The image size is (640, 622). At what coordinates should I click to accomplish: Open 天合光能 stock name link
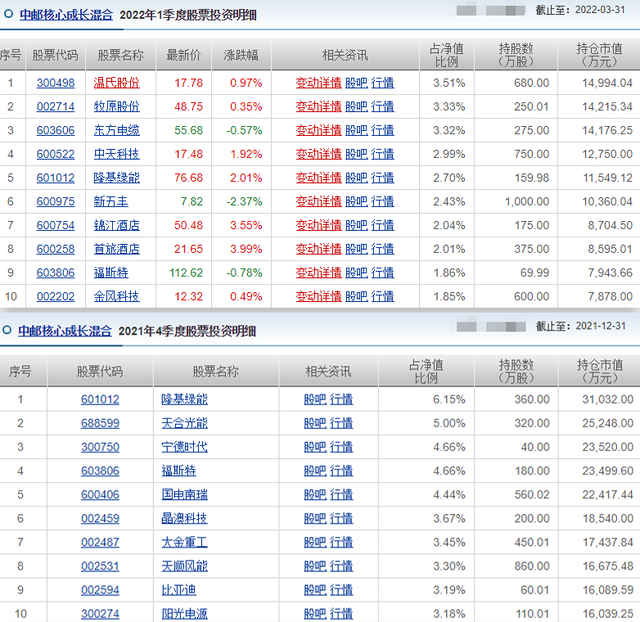(184, 423)
